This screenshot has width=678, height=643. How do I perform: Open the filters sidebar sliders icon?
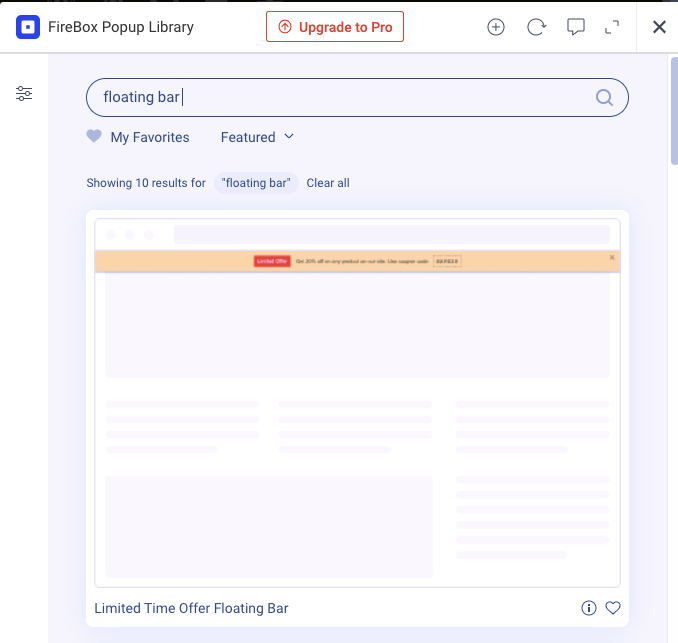(24, 93)
